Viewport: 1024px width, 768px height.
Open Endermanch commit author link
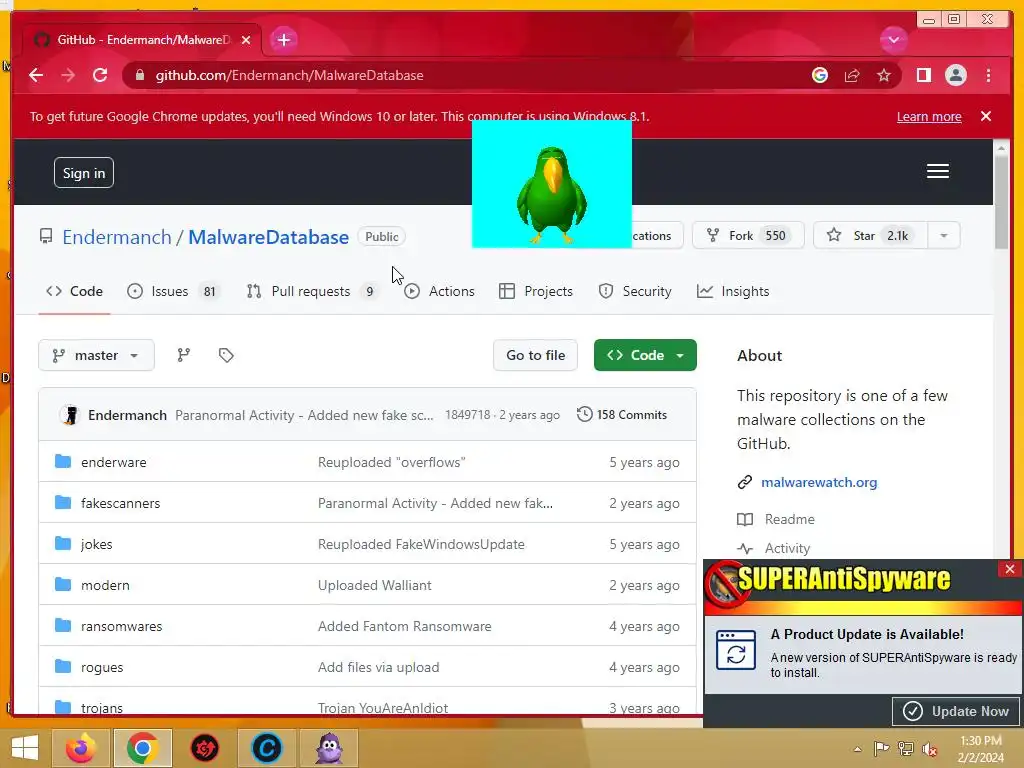127,415
